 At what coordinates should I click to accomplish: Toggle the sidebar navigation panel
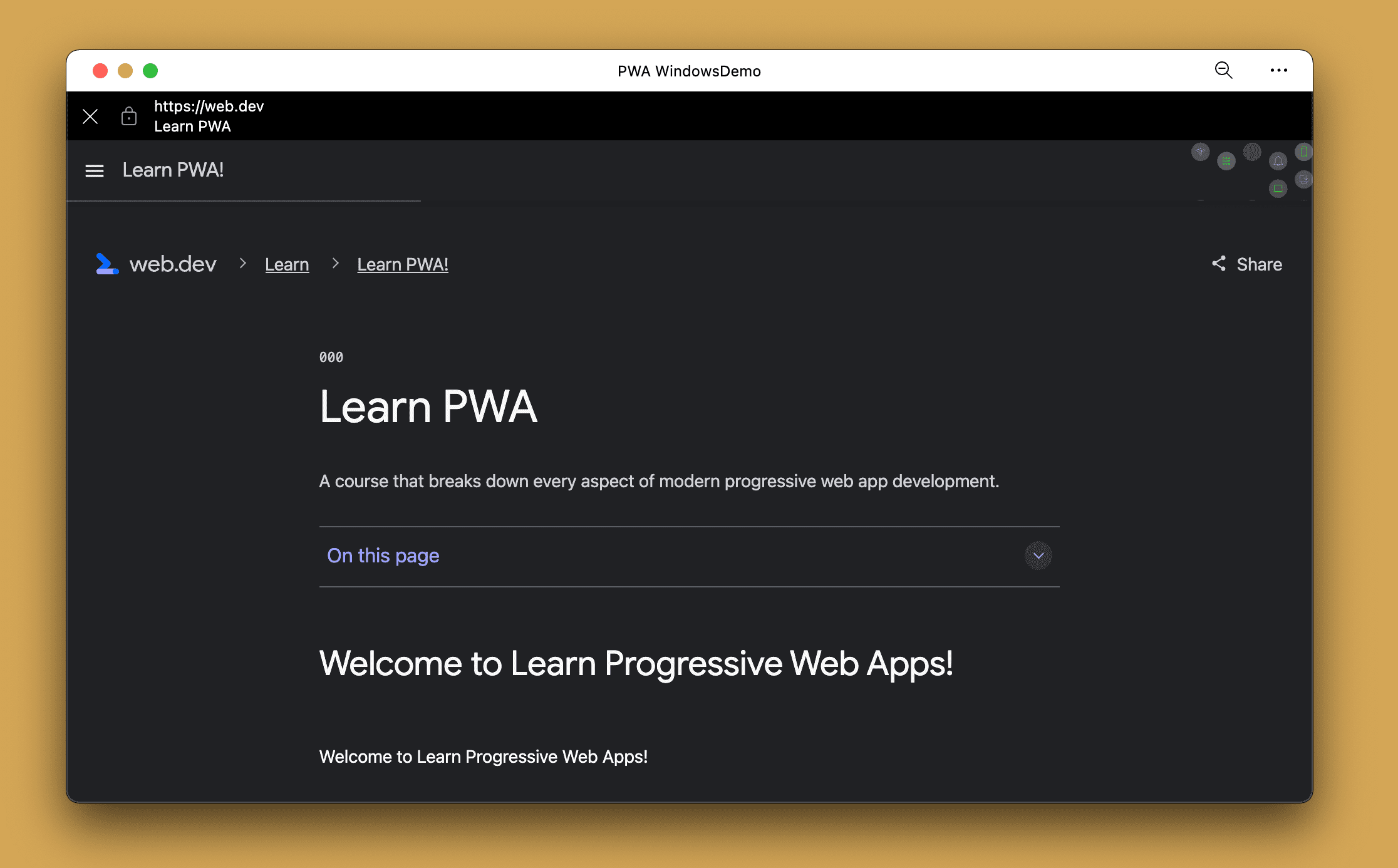[x=94, y=170]
